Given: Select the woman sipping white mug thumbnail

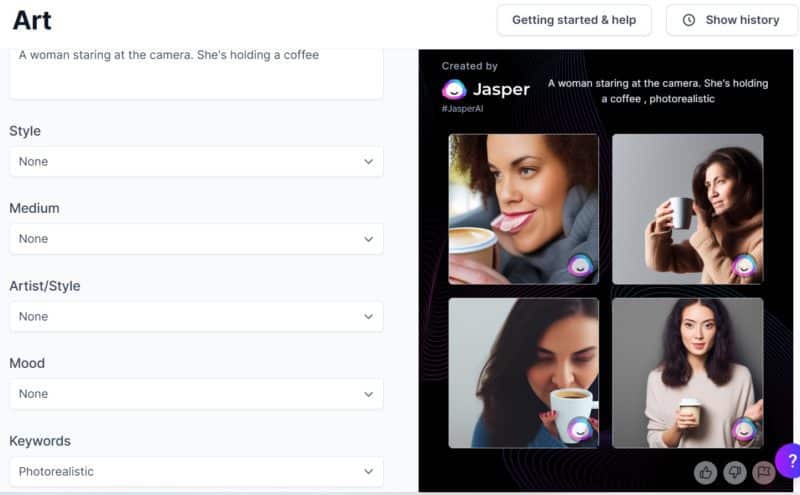Looking at the screenshot, I should pos(523,373).
